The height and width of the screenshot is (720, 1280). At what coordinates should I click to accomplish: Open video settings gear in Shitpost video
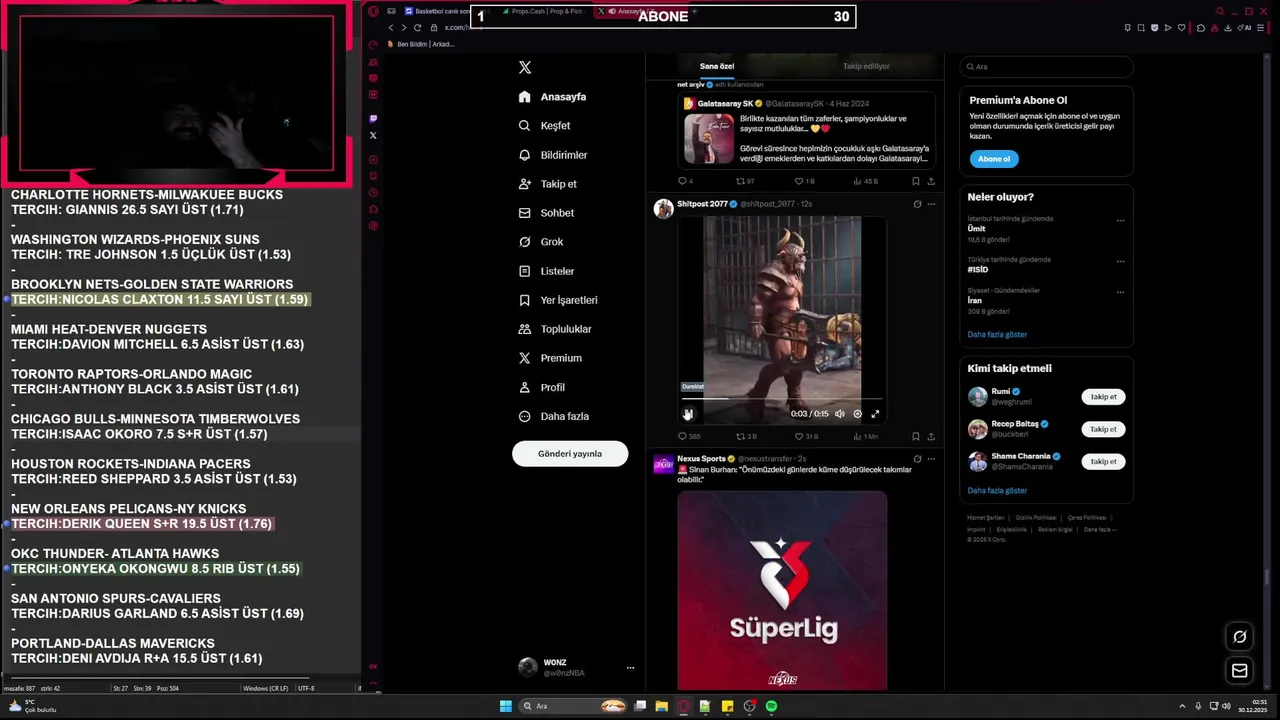[x=857, y=414]
